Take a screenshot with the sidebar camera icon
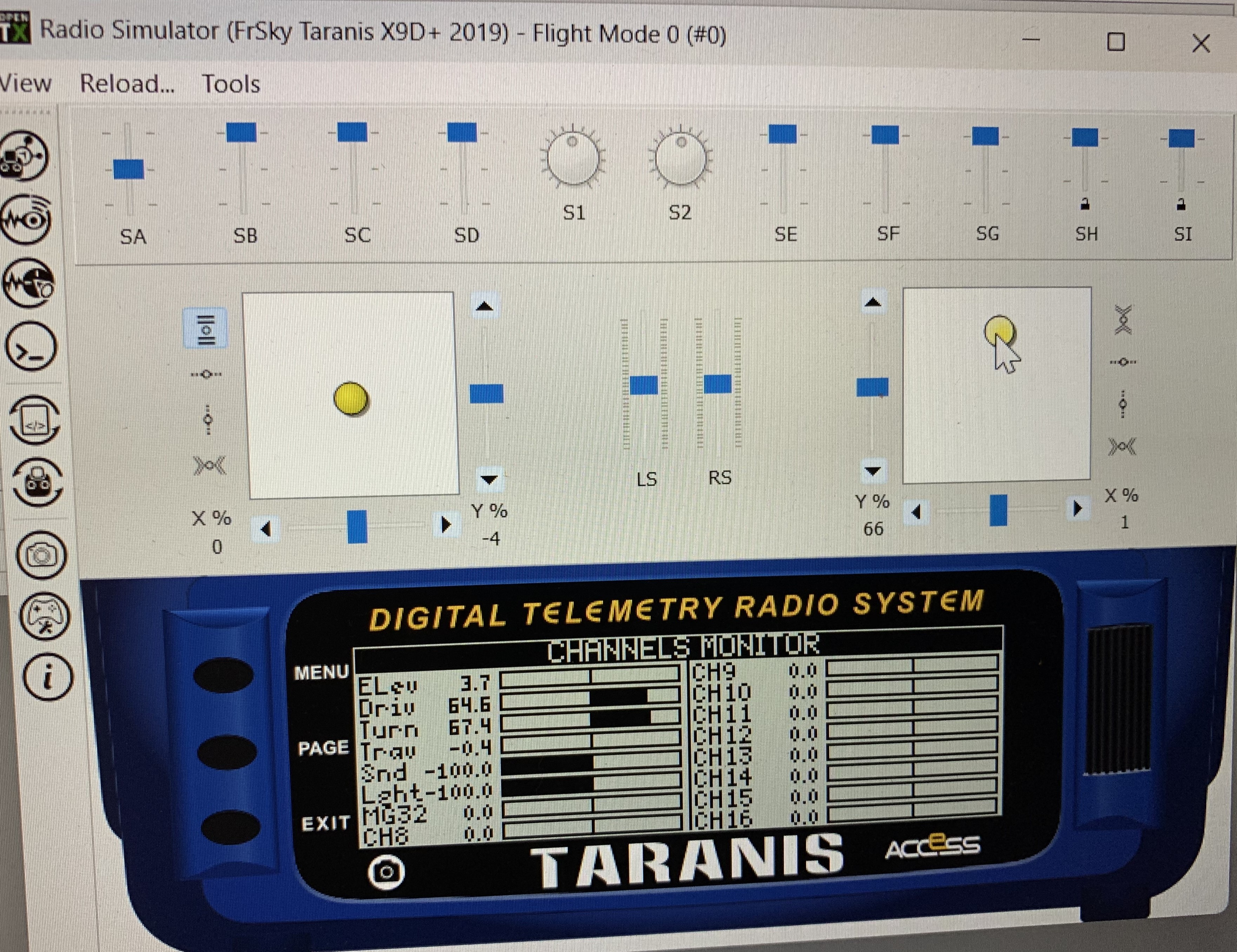Viewport: 1237px width, 952px height. 42,555
